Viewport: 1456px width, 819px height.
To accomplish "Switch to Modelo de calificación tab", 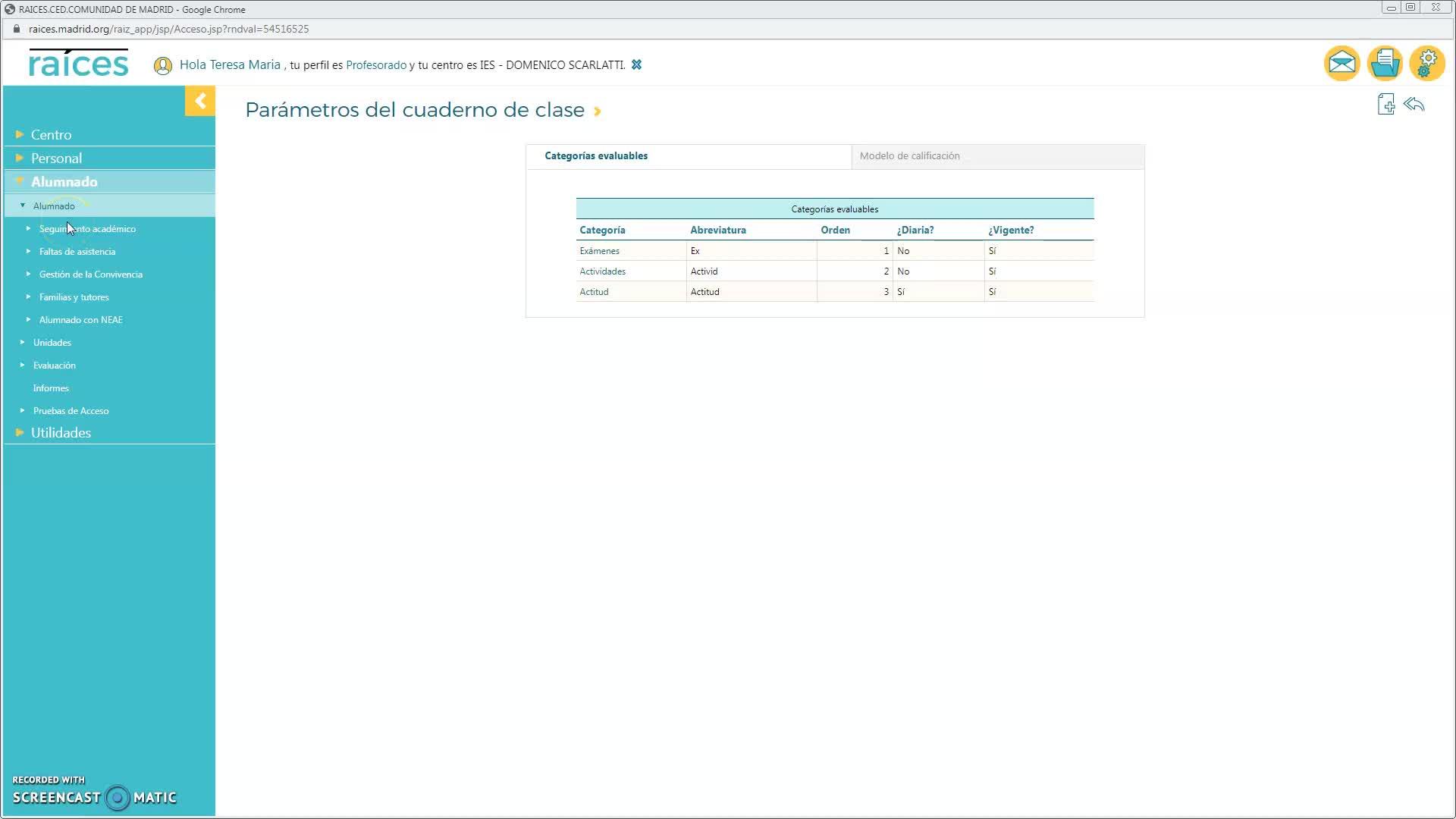I will click(x=909, y=156).
